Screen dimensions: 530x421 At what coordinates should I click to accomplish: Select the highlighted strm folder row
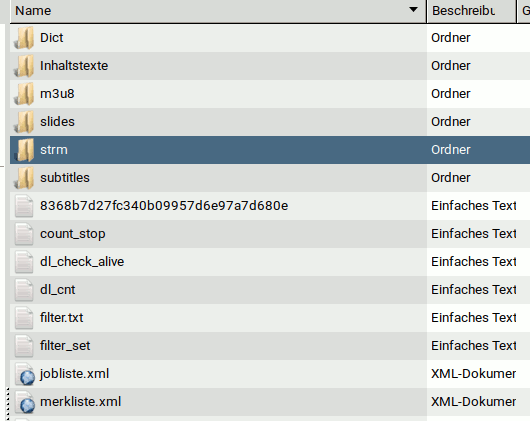pyautogui.click(x=270, y=150)
